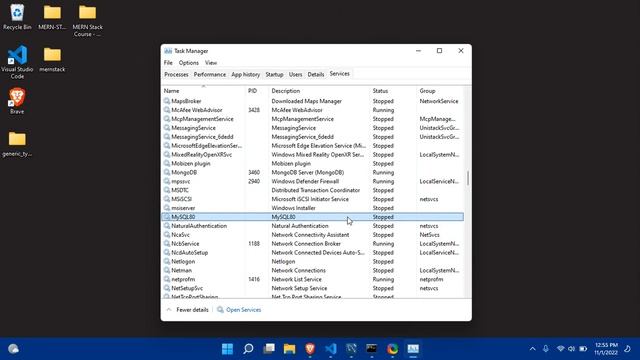Open Task View on the taskbar
640x360 pixels.
269,349
